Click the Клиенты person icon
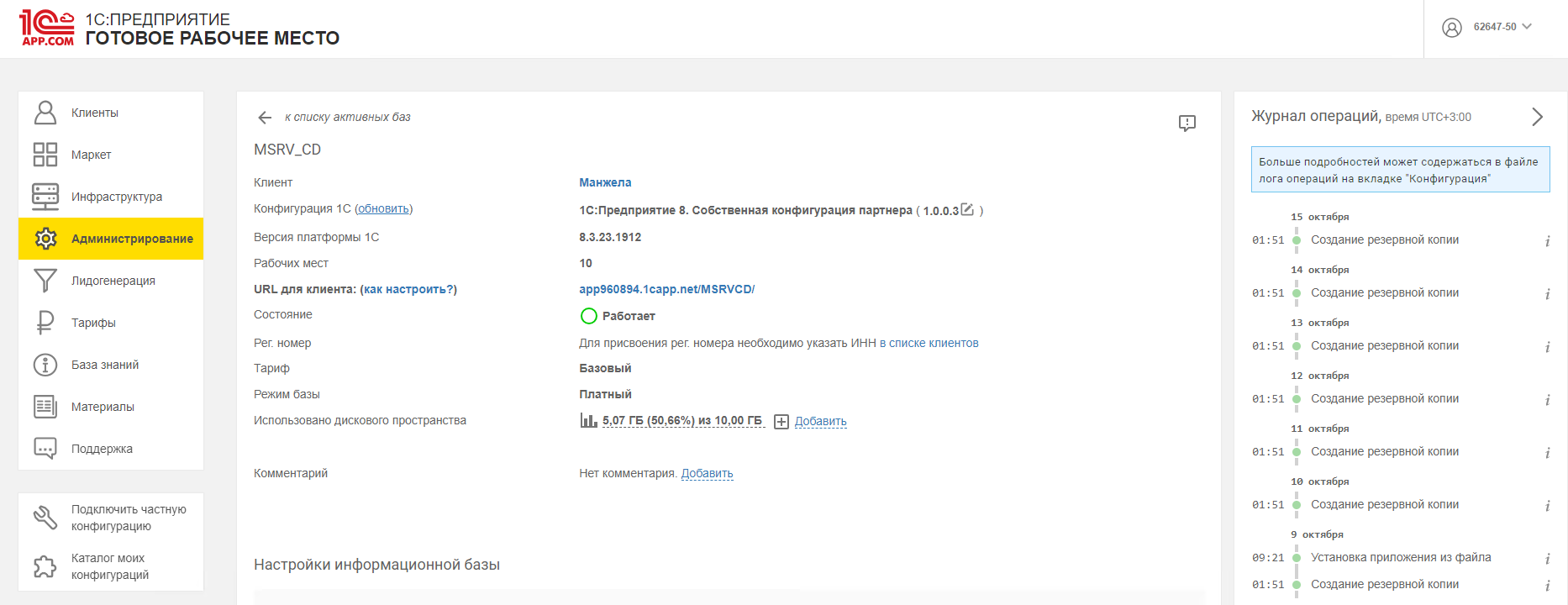Viewport: 1568px width, 605px height. [x=45, y=113]
